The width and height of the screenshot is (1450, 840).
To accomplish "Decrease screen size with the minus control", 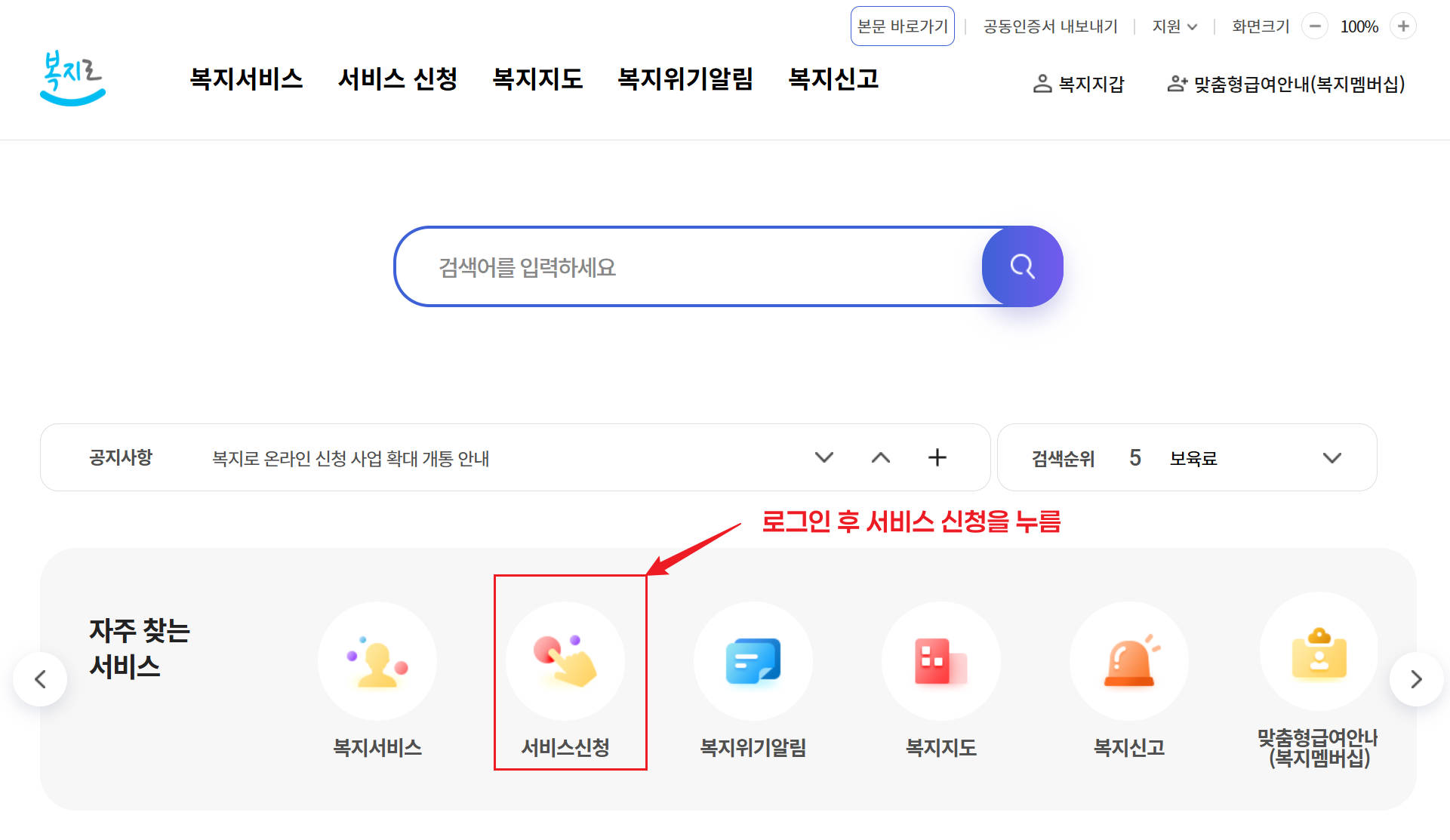I will click(1315, 26).
